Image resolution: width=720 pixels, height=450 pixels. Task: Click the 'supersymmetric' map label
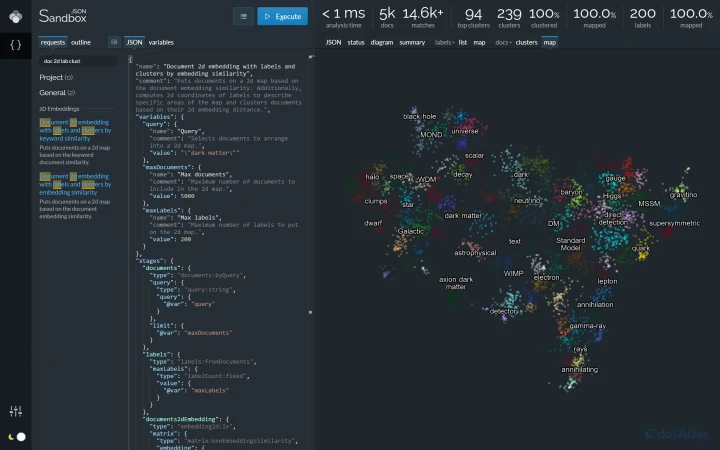coord(675,224)
